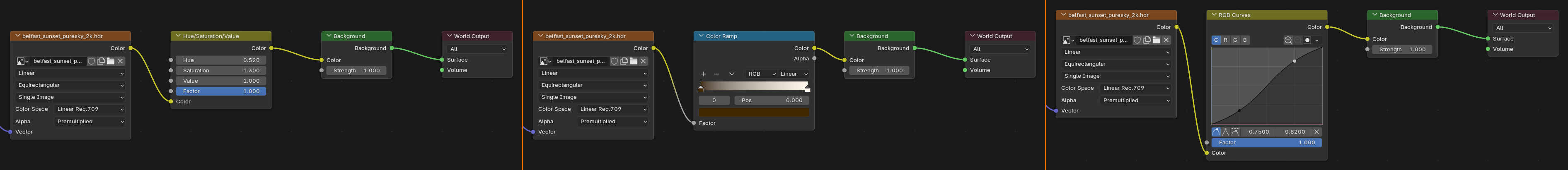Viewport: 1568px width, 170px height.
Task: Open image folder icon on texture feeding RGB Curves
Action: coord(1157,40)
